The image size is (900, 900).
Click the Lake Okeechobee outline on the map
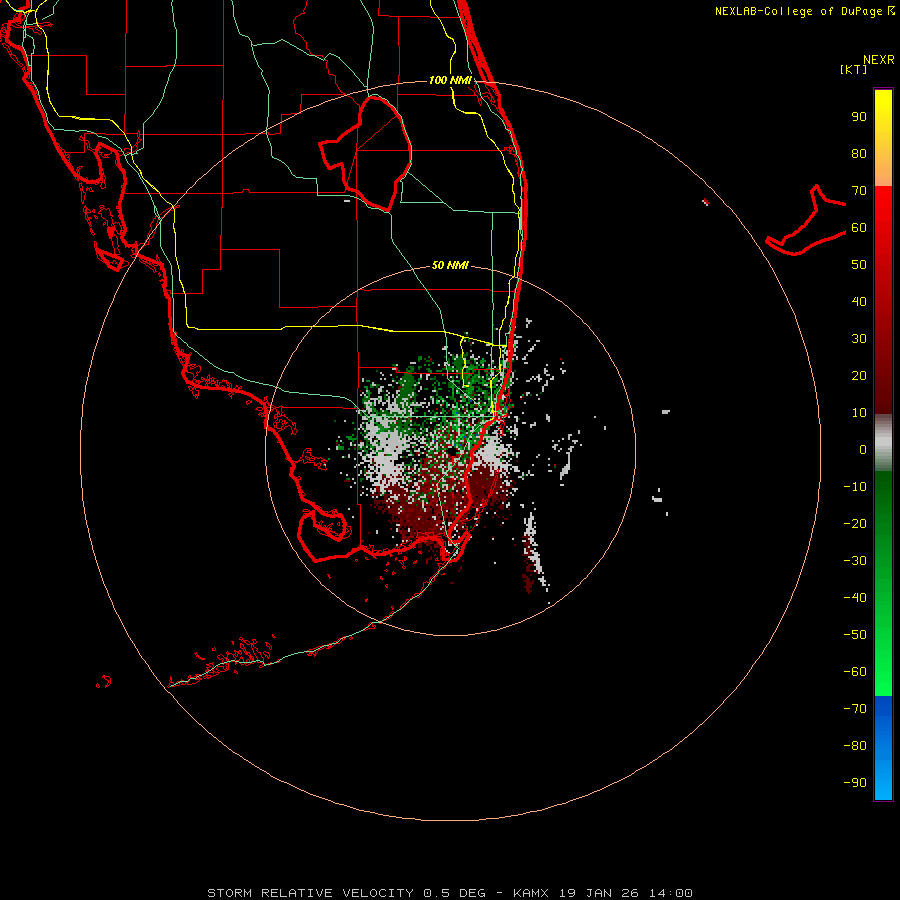point(365,152)
